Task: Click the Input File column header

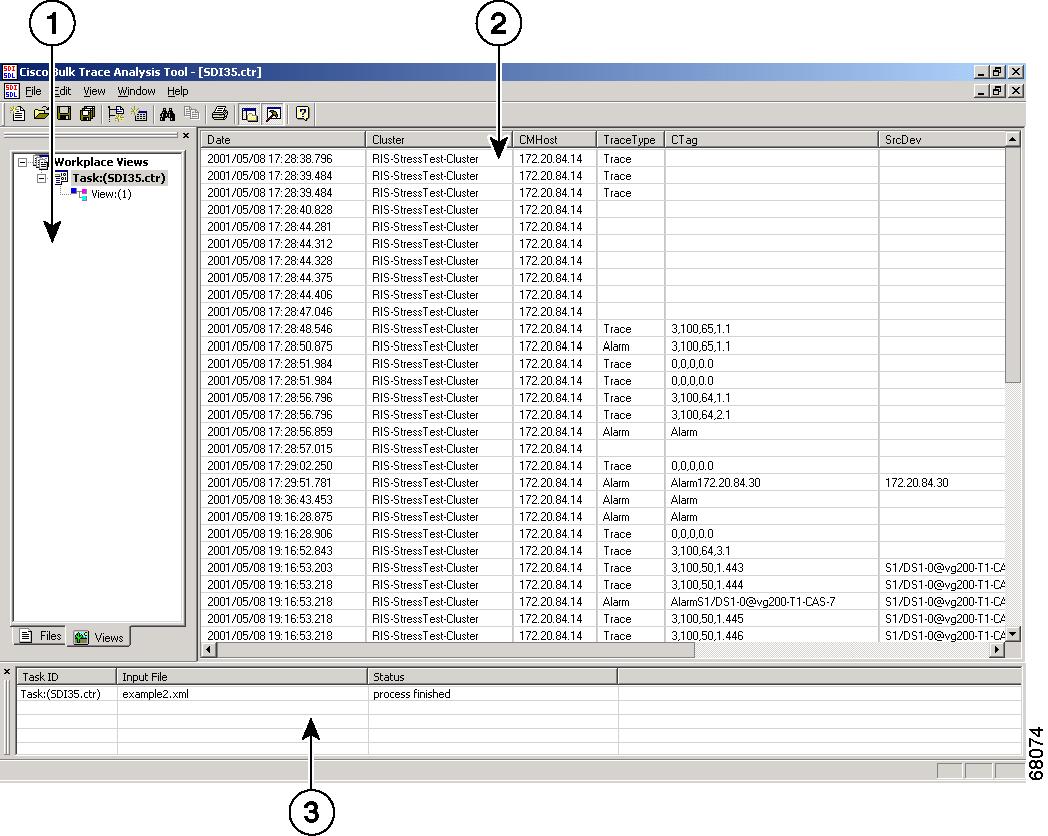Action: (x=242, y=676)
